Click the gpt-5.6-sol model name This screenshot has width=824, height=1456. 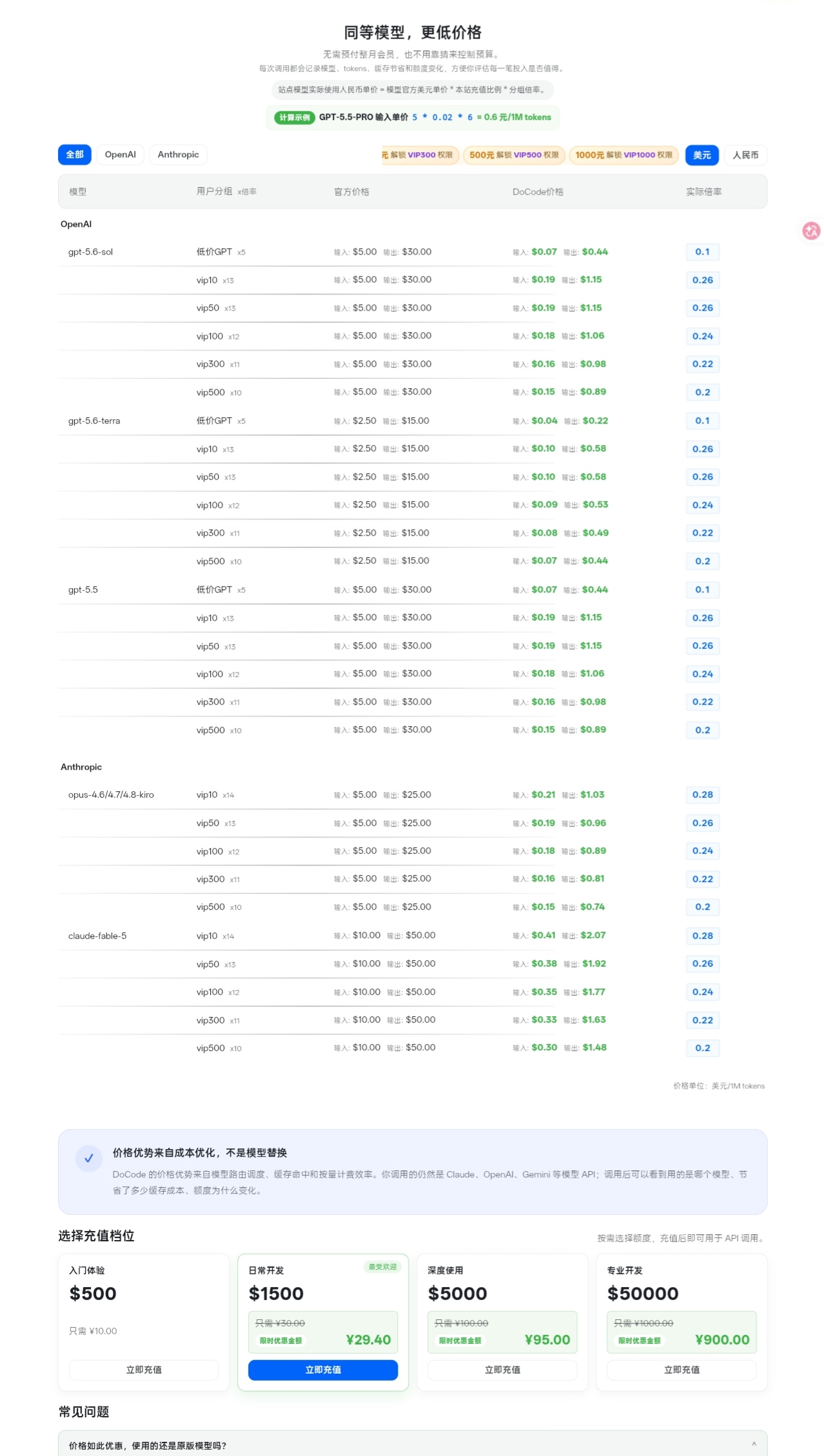click(90, 252)
